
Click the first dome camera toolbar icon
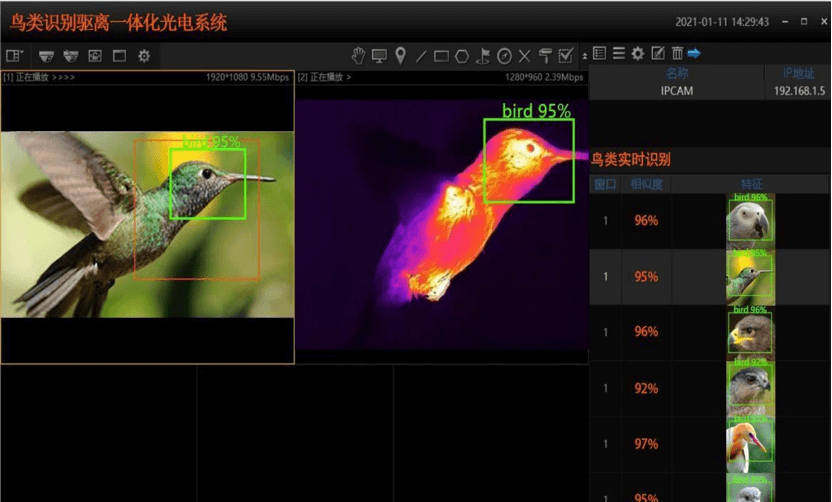tap(47, 56)
